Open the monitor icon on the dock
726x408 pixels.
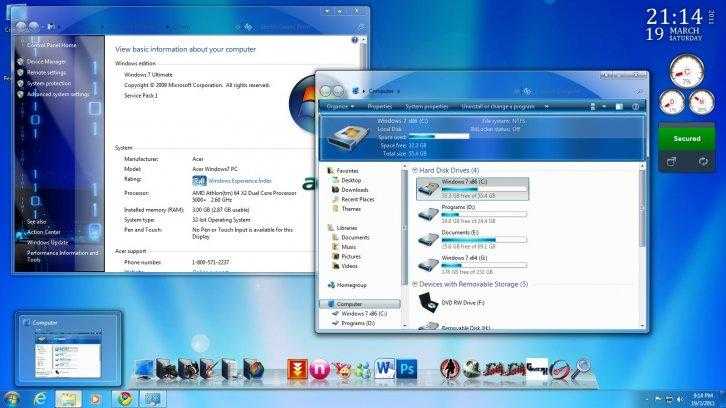144,370
